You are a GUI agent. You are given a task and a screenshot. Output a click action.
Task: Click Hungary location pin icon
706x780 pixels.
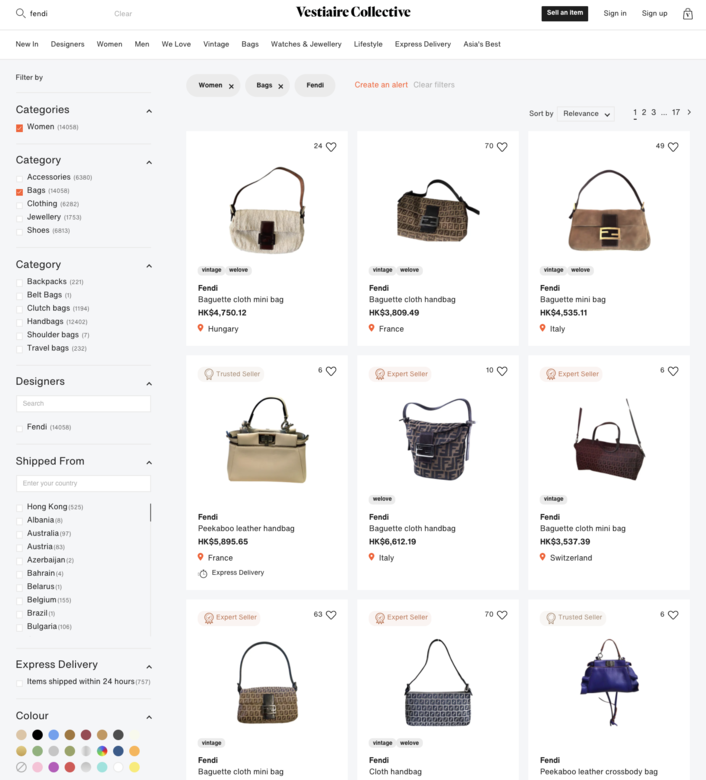(201, 328)
